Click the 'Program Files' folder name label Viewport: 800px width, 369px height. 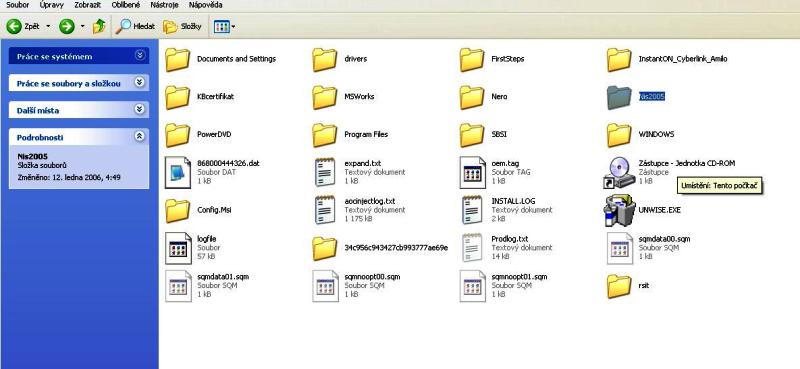coord(366,134)
